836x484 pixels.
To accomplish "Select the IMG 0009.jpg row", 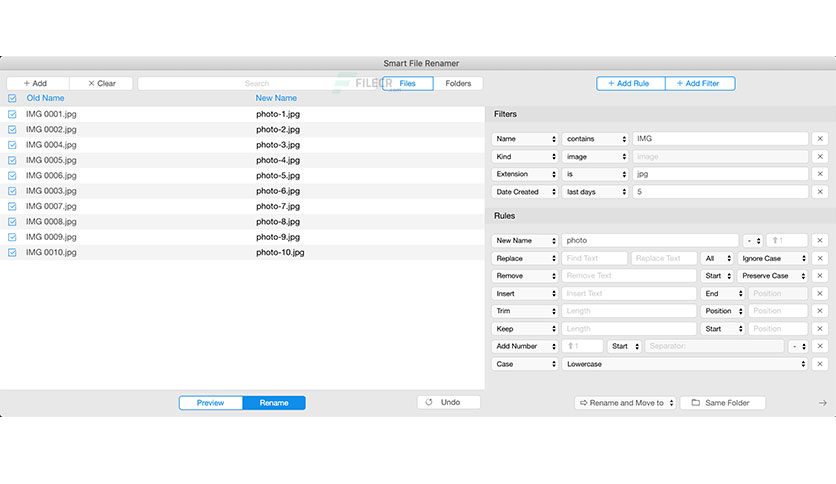I will tap(242, 237).
